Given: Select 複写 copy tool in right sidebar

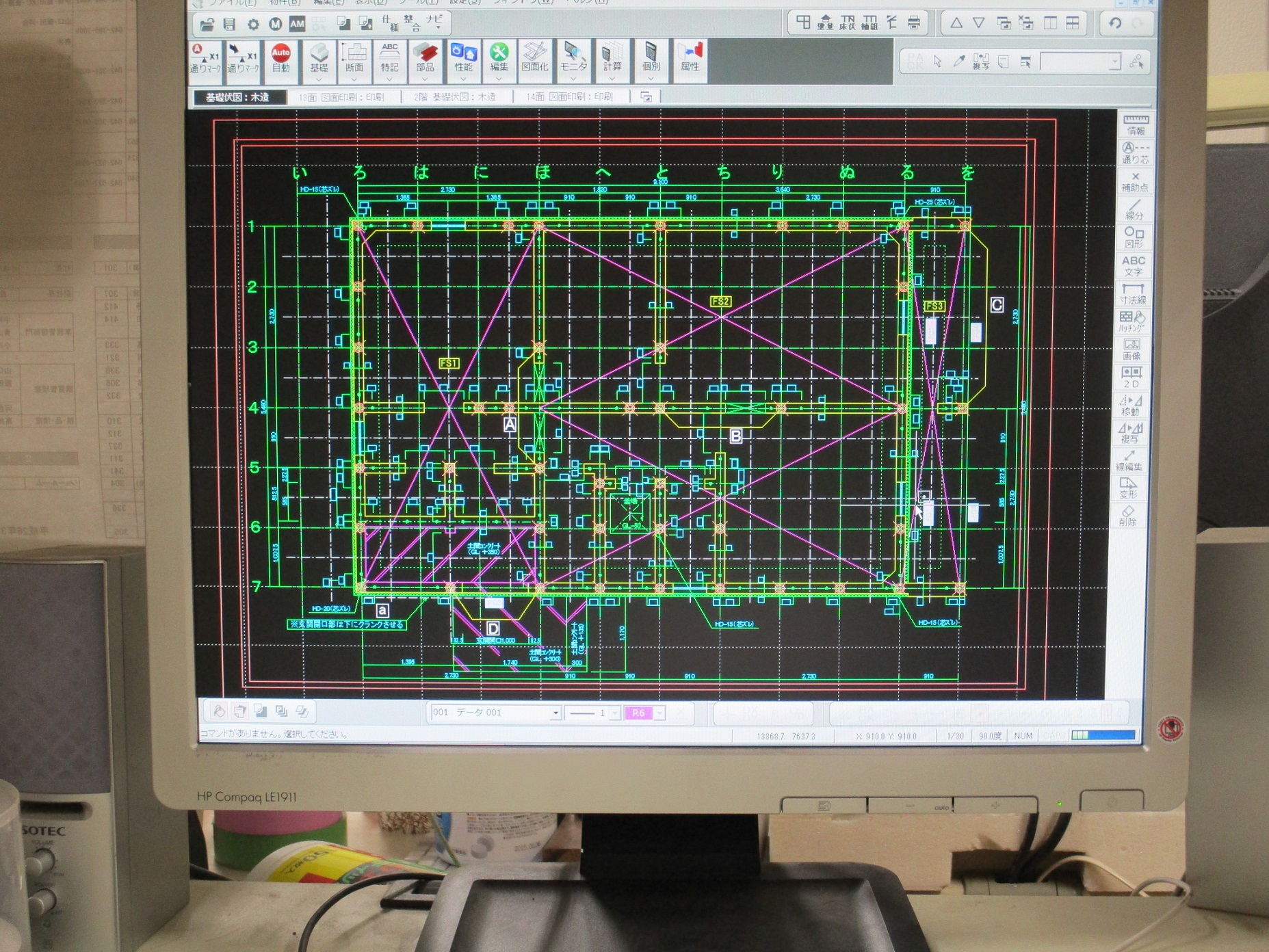Looking at the screenshot, I should point(1129,433).
